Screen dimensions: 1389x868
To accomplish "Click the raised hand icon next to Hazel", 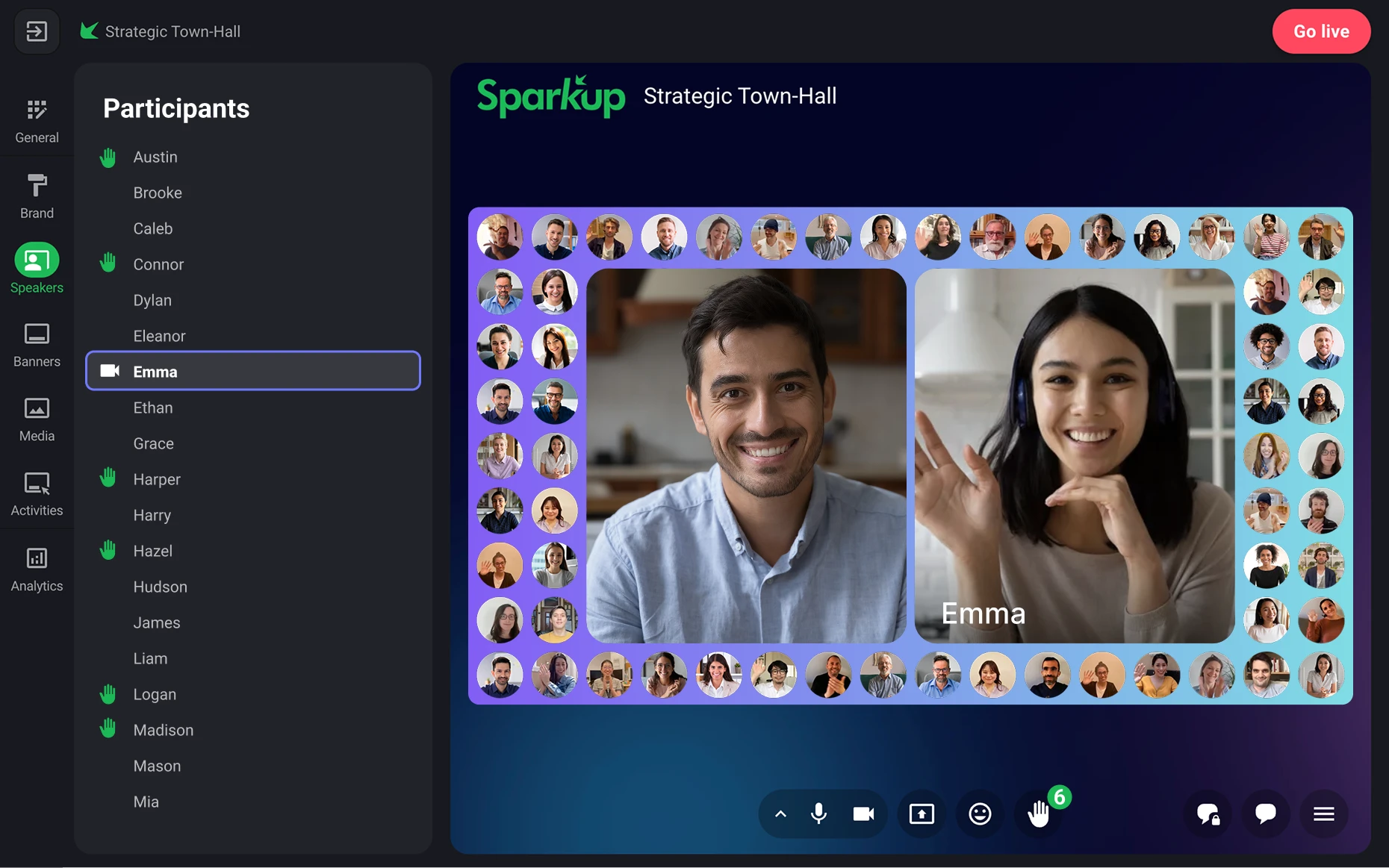I will tap(108, 550).
